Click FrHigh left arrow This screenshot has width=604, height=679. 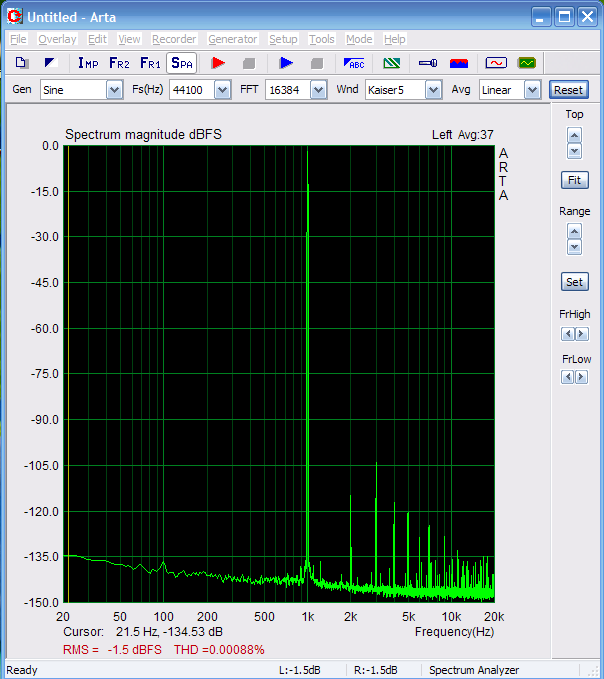[568, 334]
